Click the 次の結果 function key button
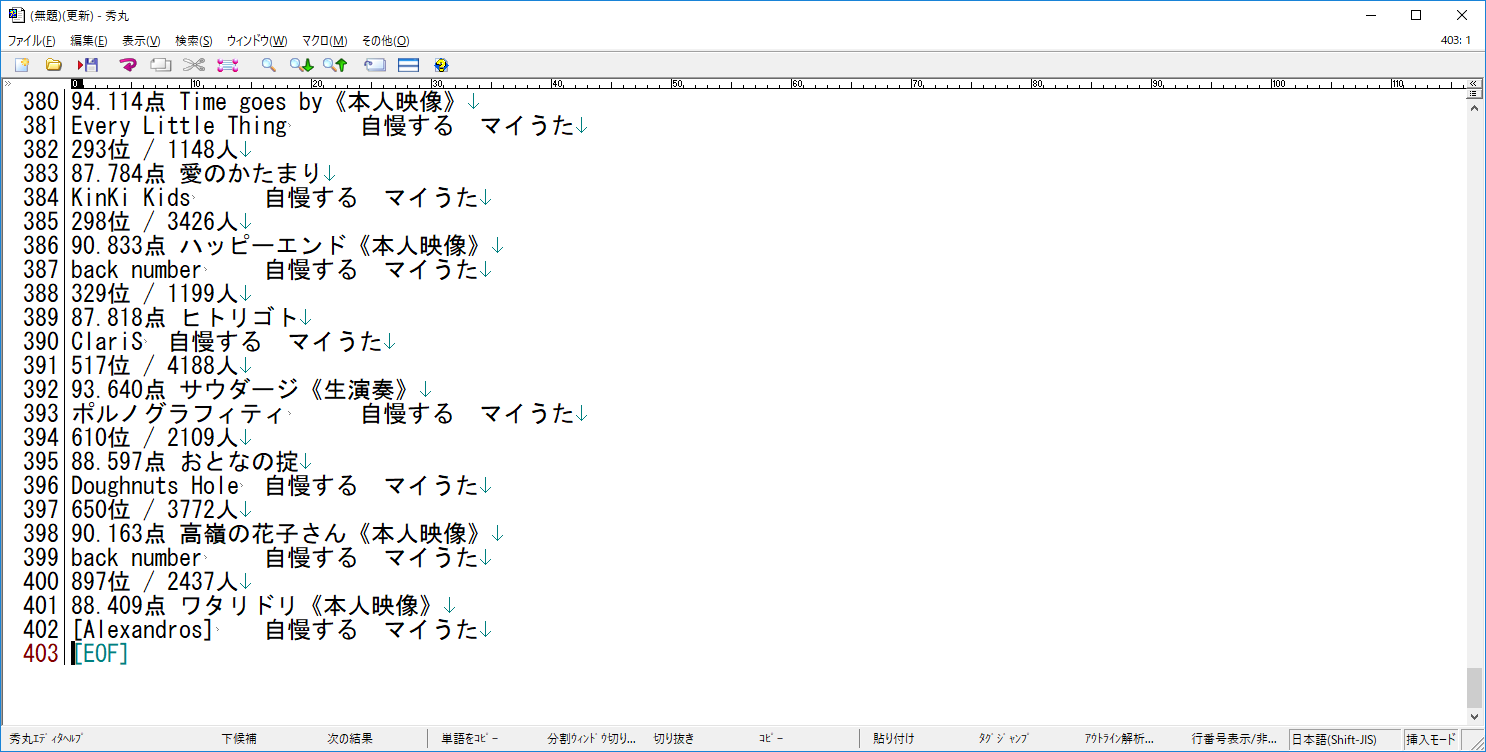The image size is (1486, 752). click(x=350, y=739)
